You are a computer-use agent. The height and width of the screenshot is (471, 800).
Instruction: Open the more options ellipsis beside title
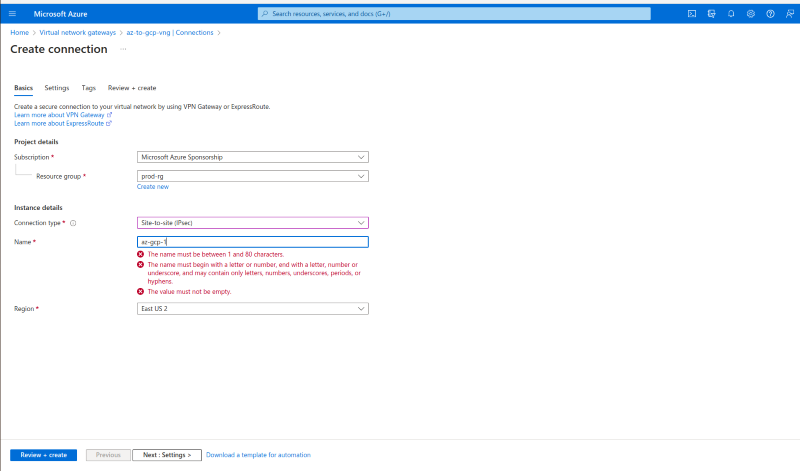[123, 49]
